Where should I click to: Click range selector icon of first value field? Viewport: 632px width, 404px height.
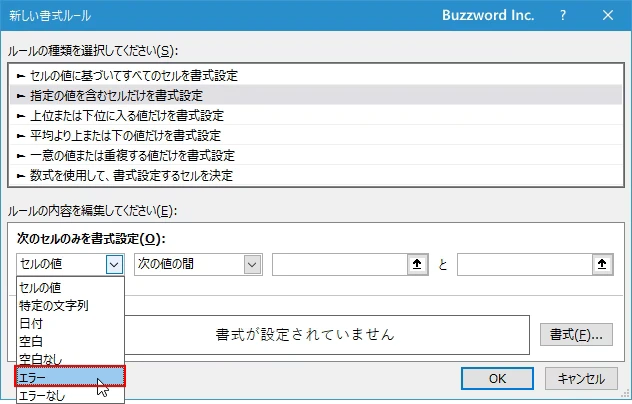(x=417, y=264)
